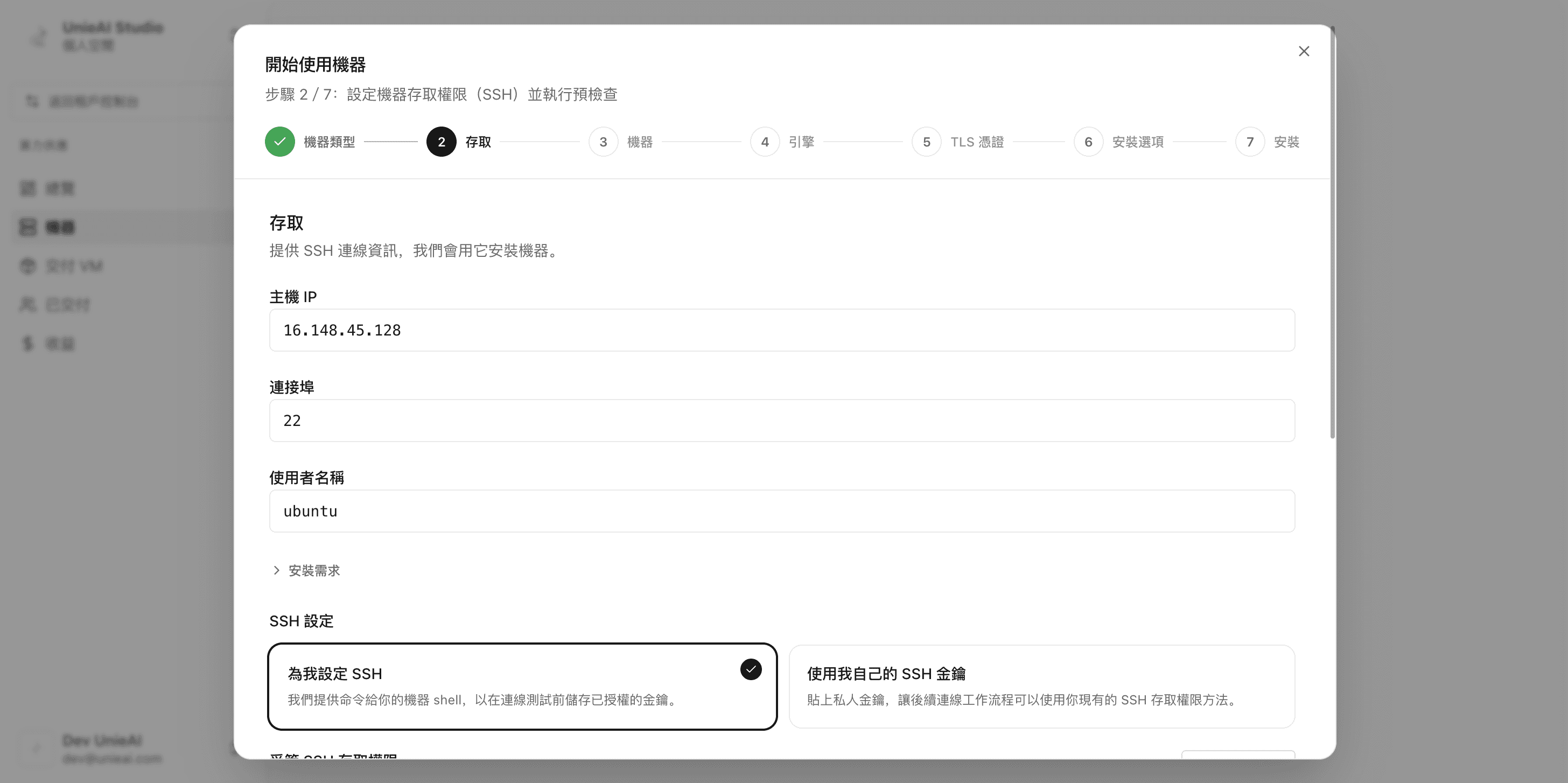This screenshot has height=783, width=1568.
Task: Select the 為我設定 SSH option
Action: point(522,686)
